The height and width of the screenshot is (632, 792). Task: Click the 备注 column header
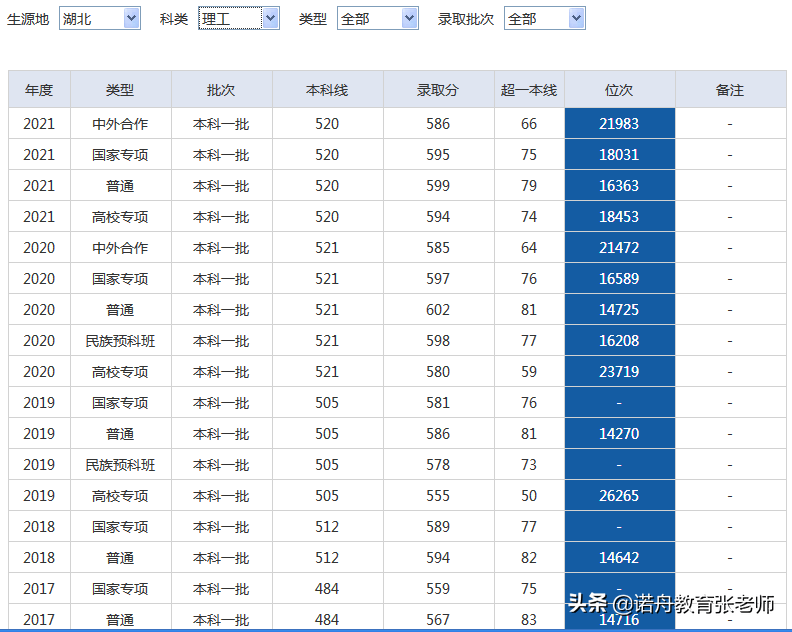click(730, 90)
